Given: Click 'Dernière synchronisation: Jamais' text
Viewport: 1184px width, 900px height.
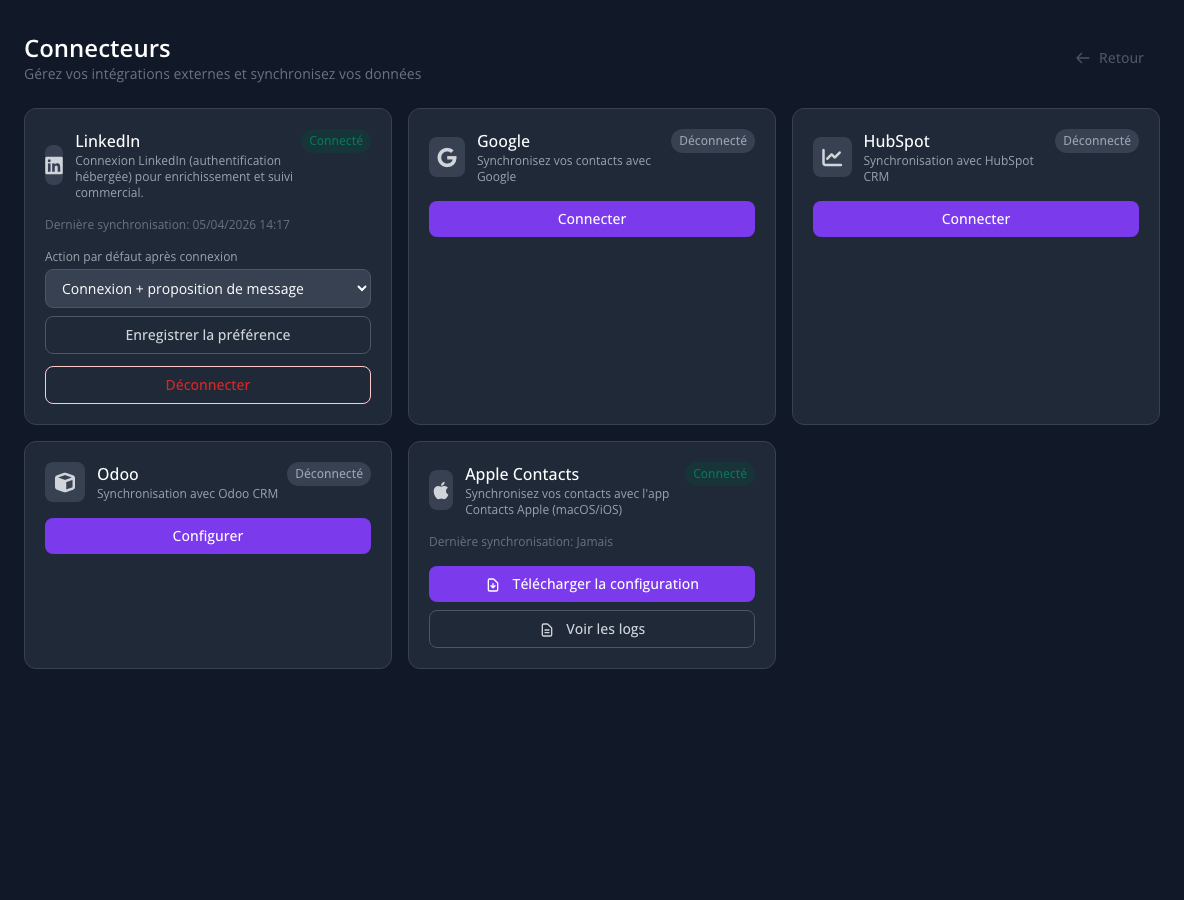Looking at the screenshot, I should (x=521, y=542).
